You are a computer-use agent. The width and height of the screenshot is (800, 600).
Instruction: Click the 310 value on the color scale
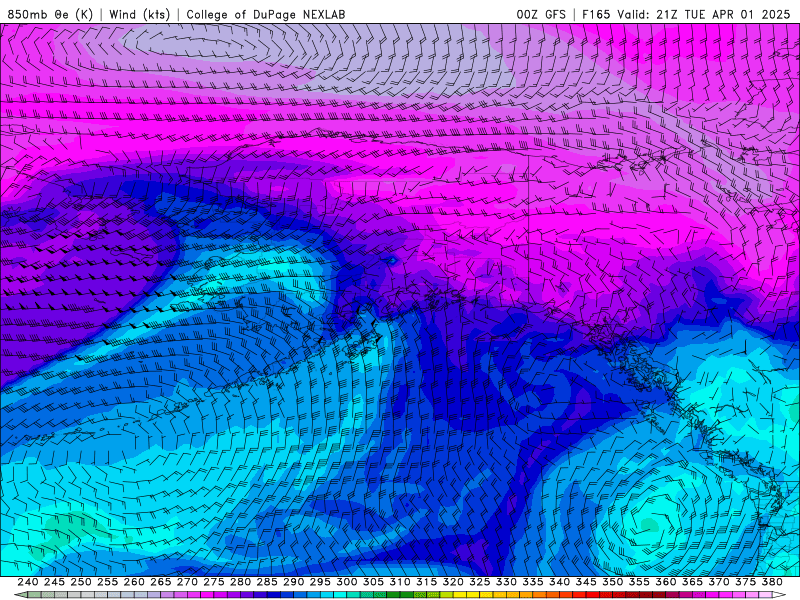point(399,582)
